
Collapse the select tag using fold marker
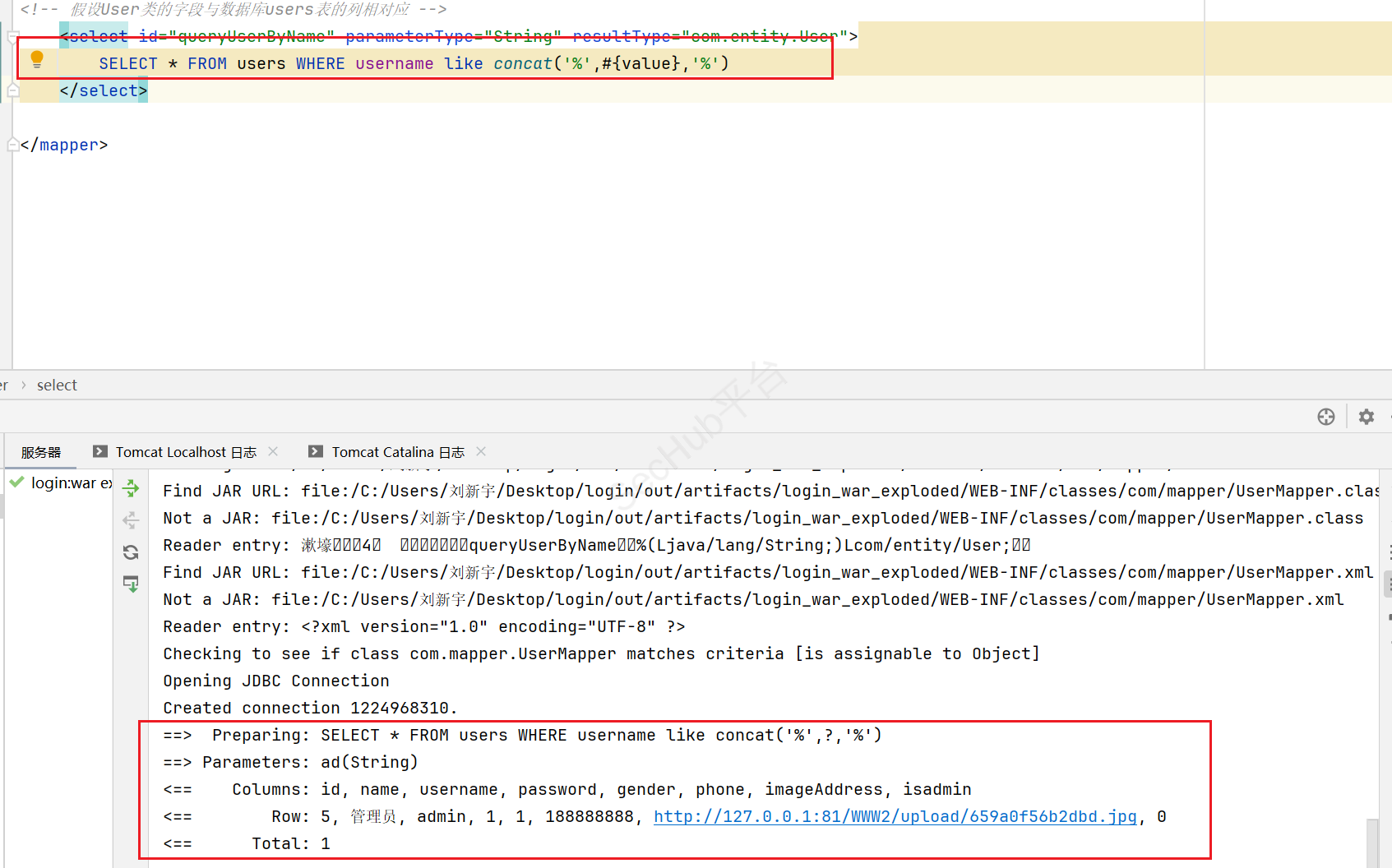click(13, 36)
